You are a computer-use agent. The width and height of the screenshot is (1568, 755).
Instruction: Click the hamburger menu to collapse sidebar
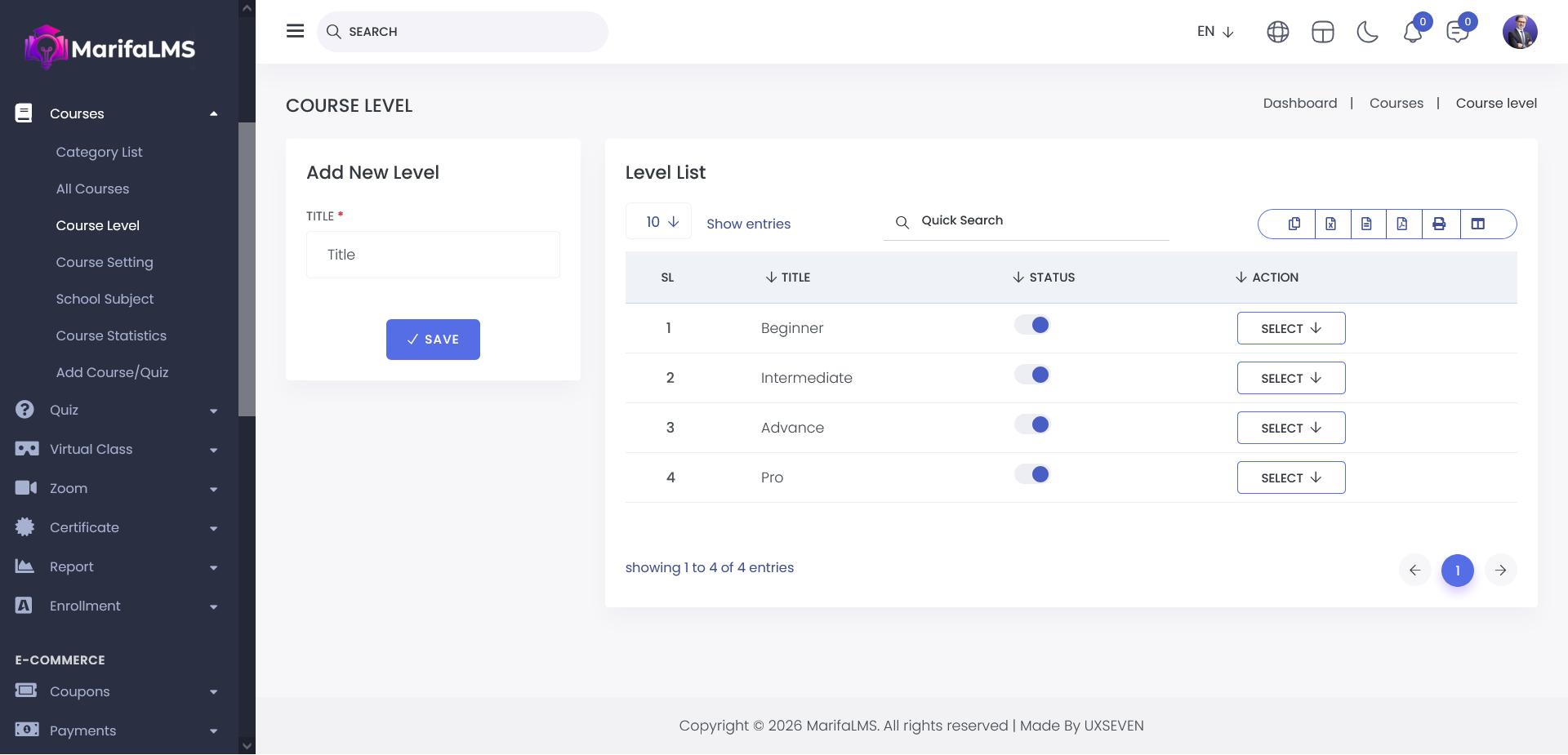tap(295, 31)
